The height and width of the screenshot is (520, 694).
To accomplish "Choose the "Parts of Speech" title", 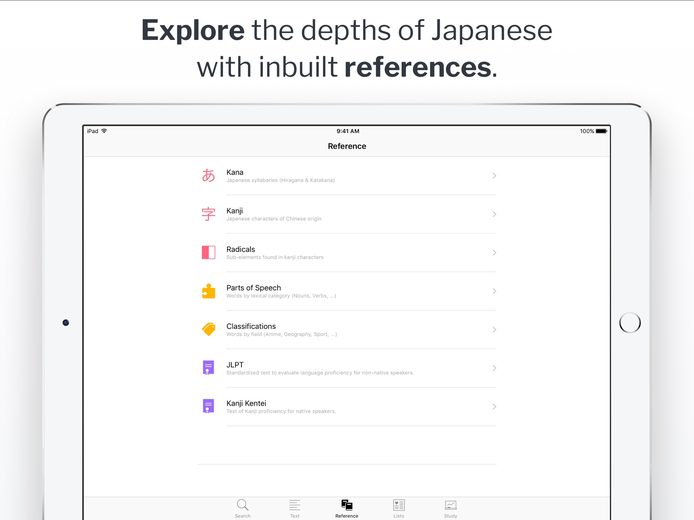I will click(x=254, y=288).
